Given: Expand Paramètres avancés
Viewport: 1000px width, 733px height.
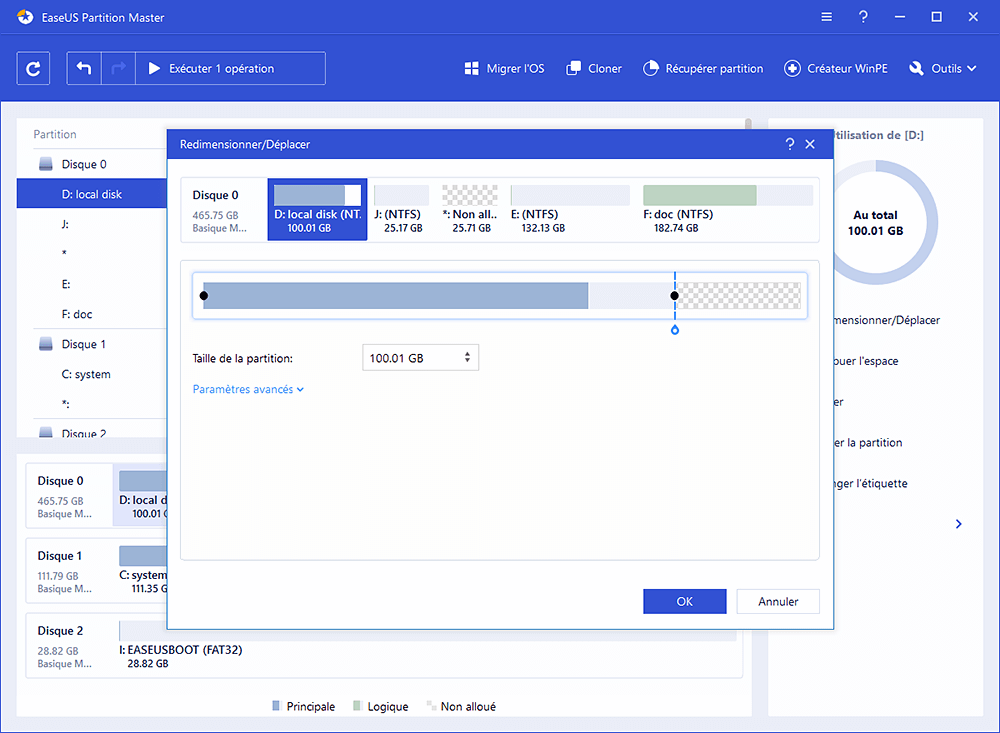Looking at the screenshot, I should [x=248, y=389].
